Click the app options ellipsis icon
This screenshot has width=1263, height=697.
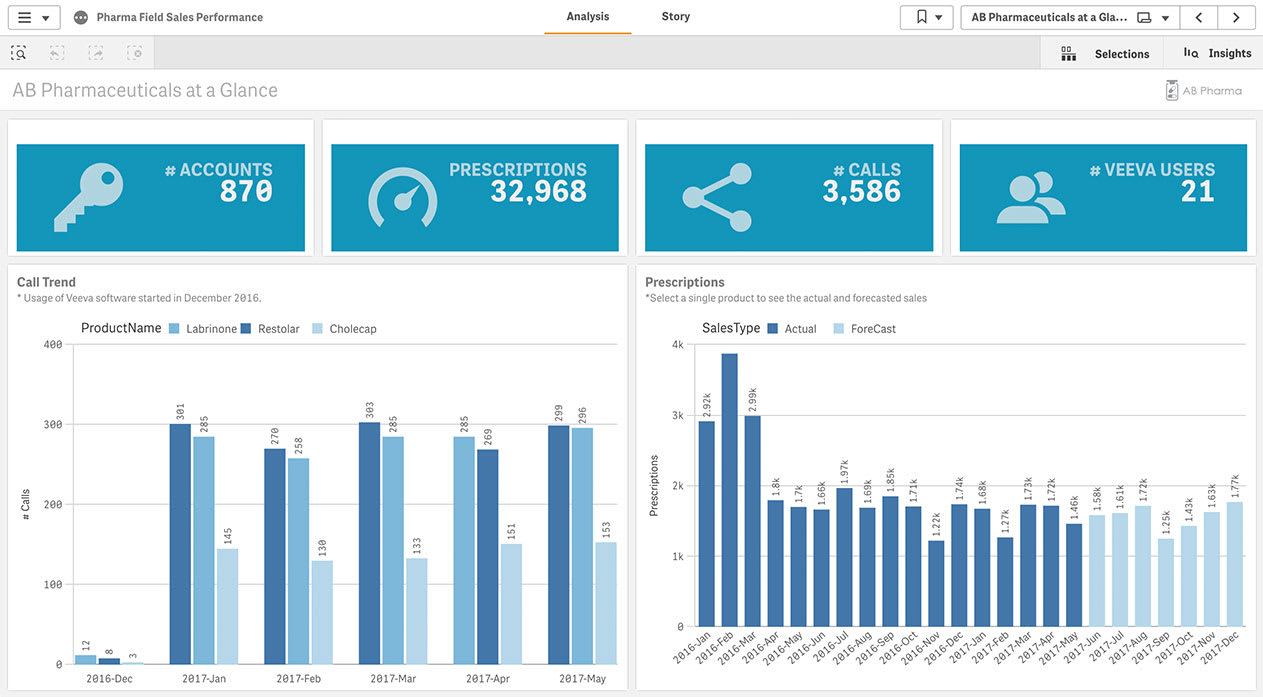tap(81, 18)
